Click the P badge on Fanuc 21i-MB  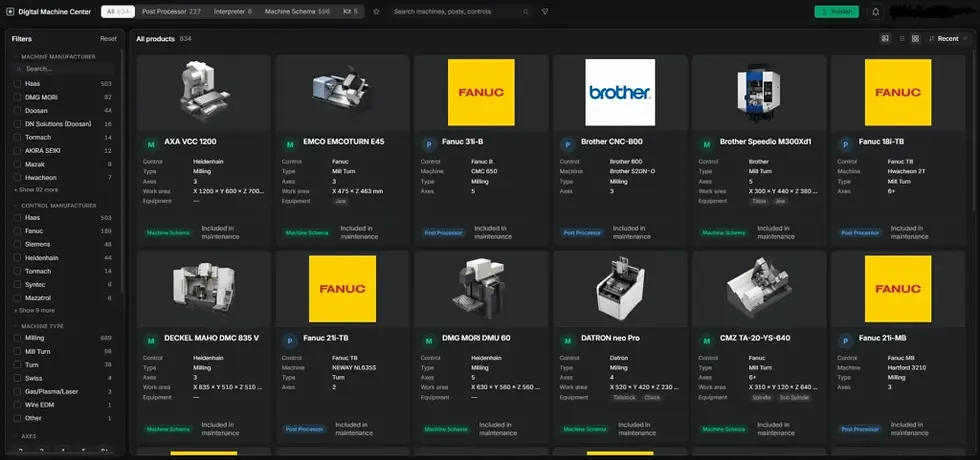click(845, 341)
